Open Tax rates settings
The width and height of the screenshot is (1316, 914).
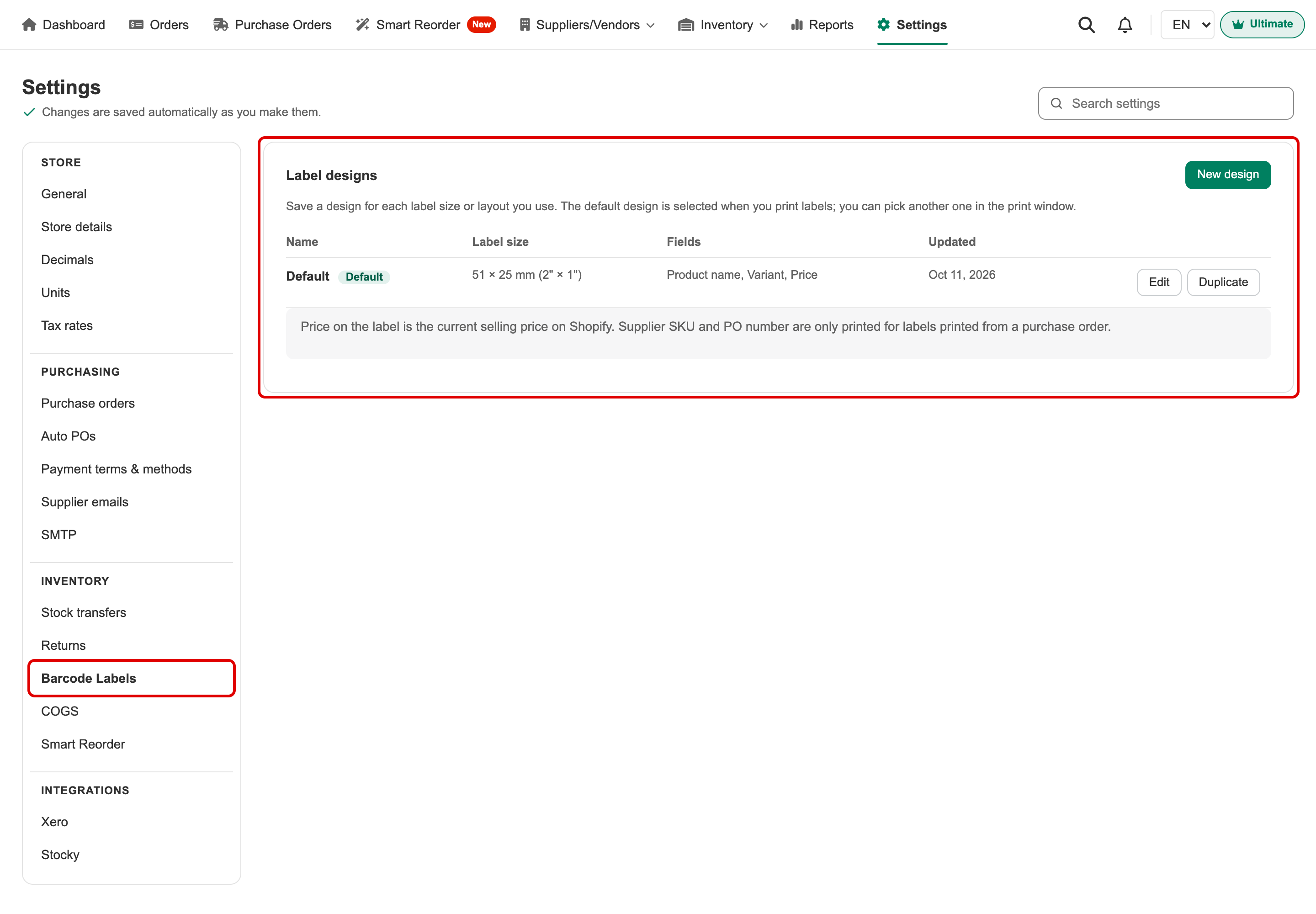point(66,325)
